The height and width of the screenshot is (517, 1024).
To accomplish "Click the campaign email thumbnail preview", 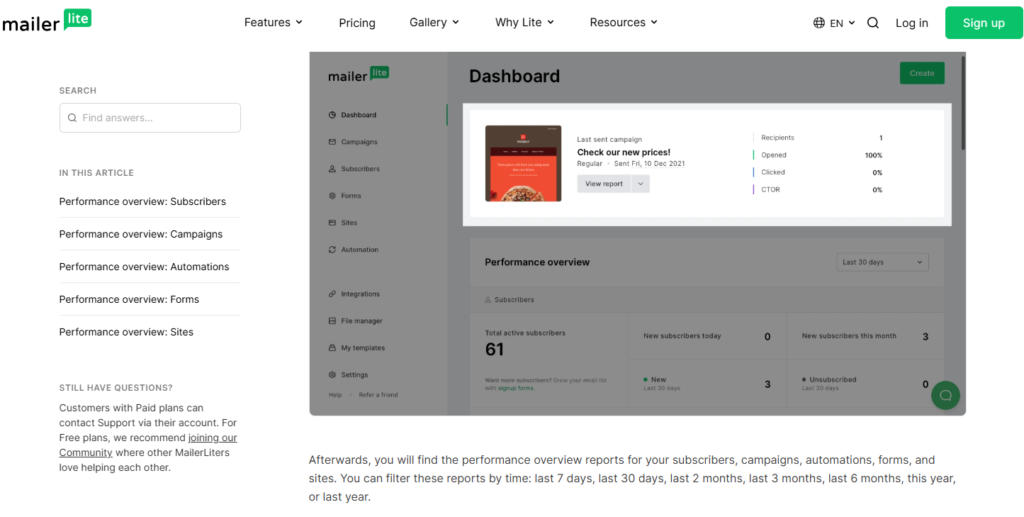I will pos(523,163).
